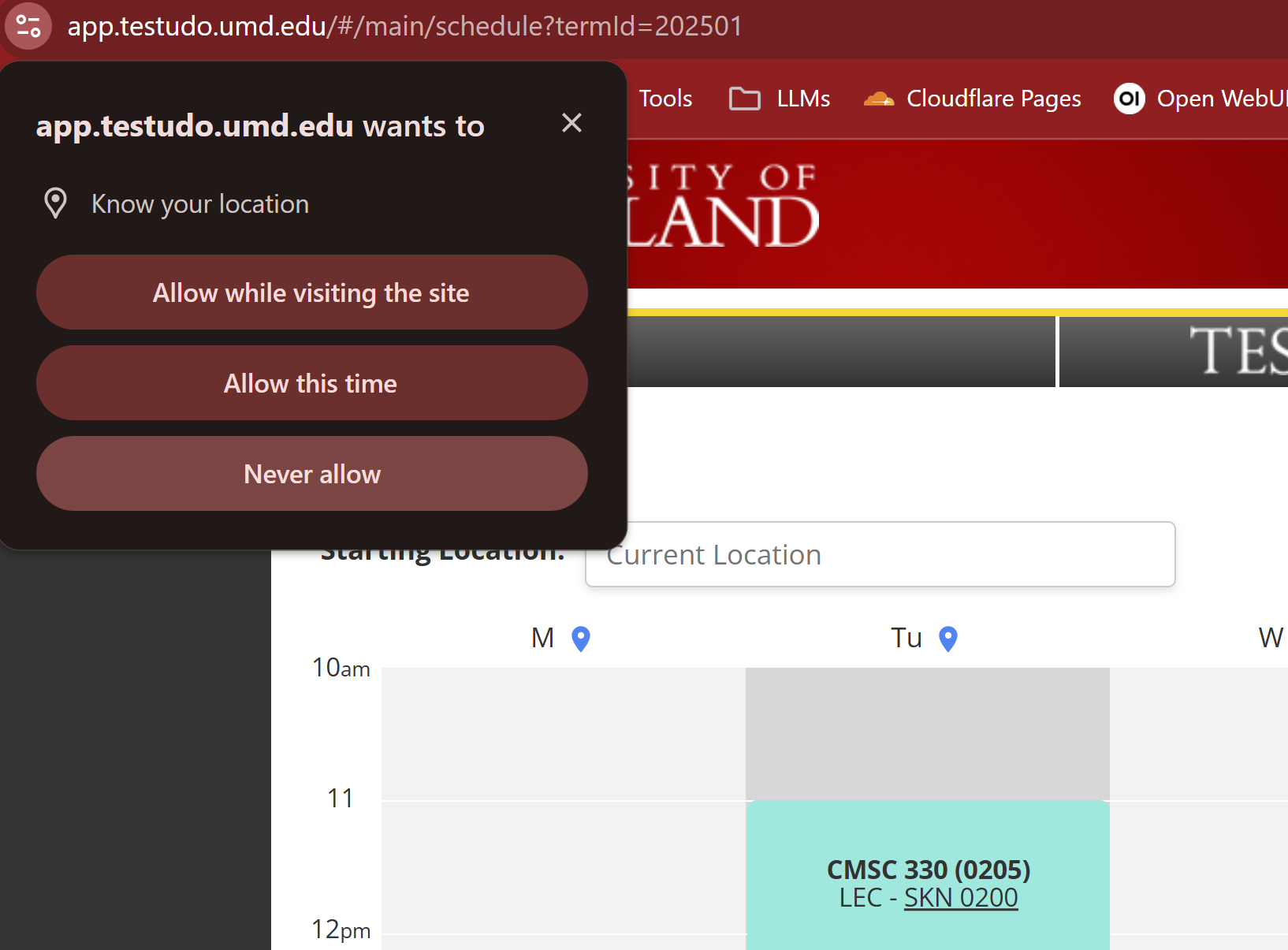
Task: Click the location pin beside Tuesday column
Action: 947,639
